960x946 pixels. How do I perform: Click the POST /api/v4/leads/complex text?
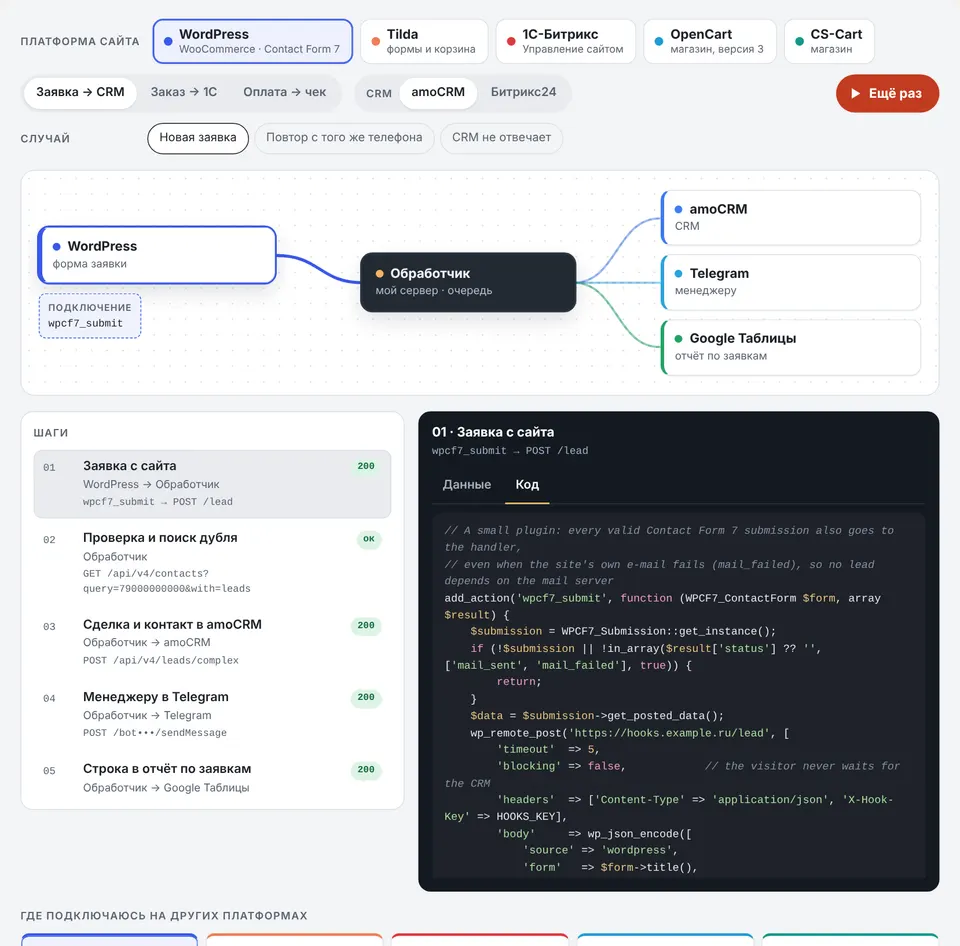pyautogui.click(x=161, y=661)
